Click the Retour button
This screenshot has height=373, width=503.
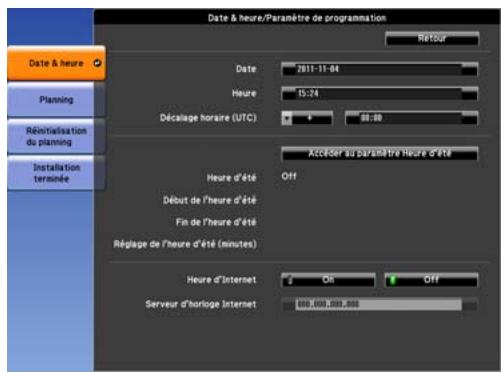tap(432, 39)
